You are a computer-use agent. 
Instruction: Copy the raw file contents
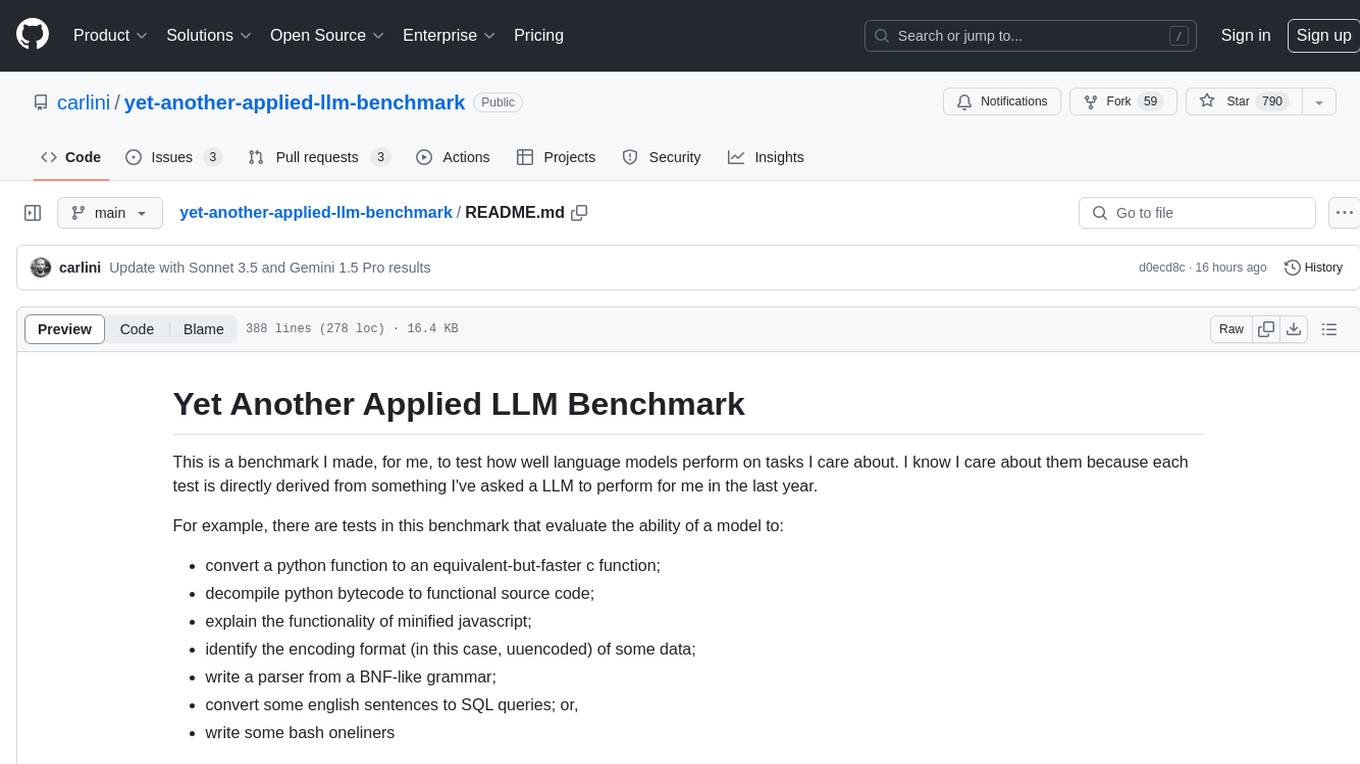[x=1267, y=329]
